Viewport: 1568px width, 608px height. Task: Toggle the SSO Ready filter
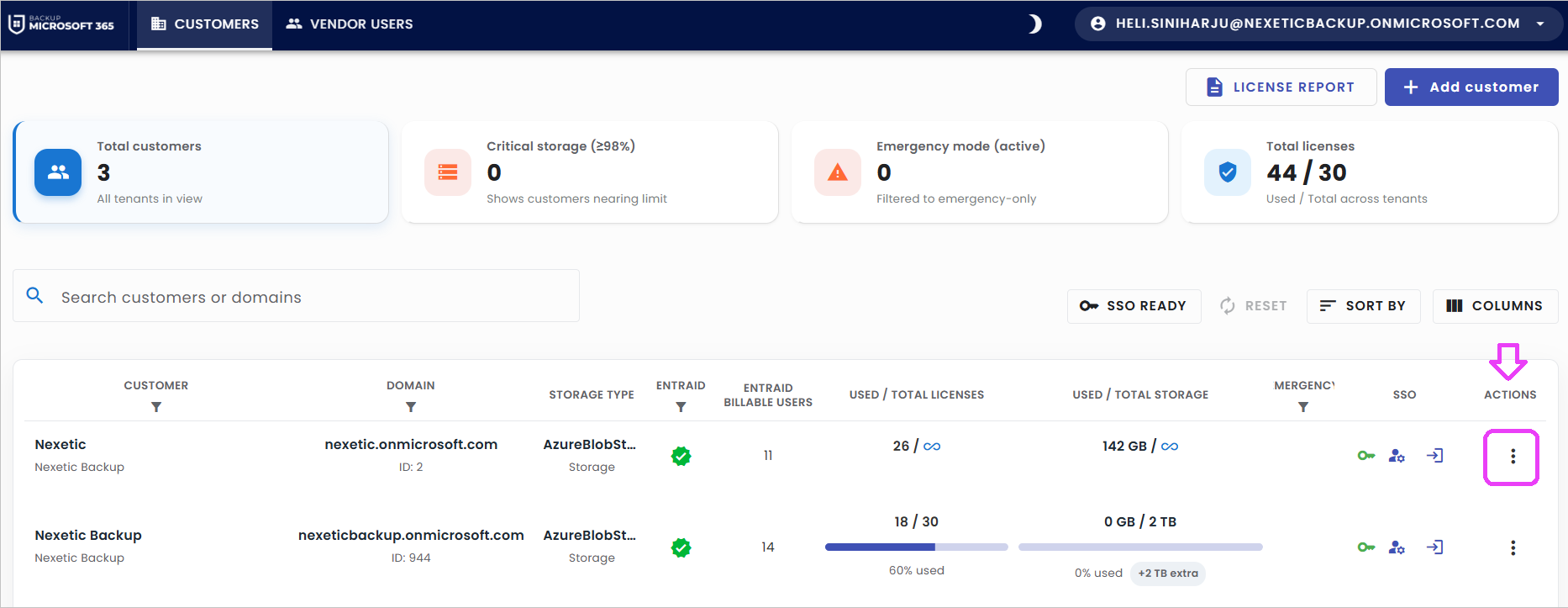1134,306
